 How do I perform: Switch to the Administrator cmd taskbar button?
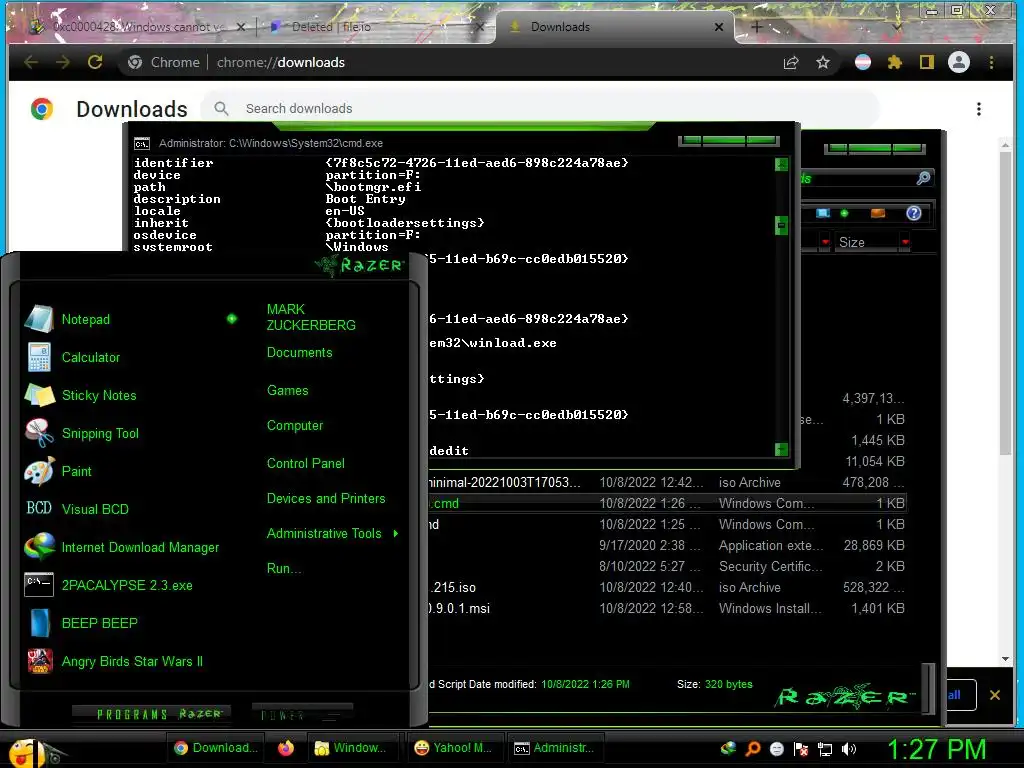[554, 748]
